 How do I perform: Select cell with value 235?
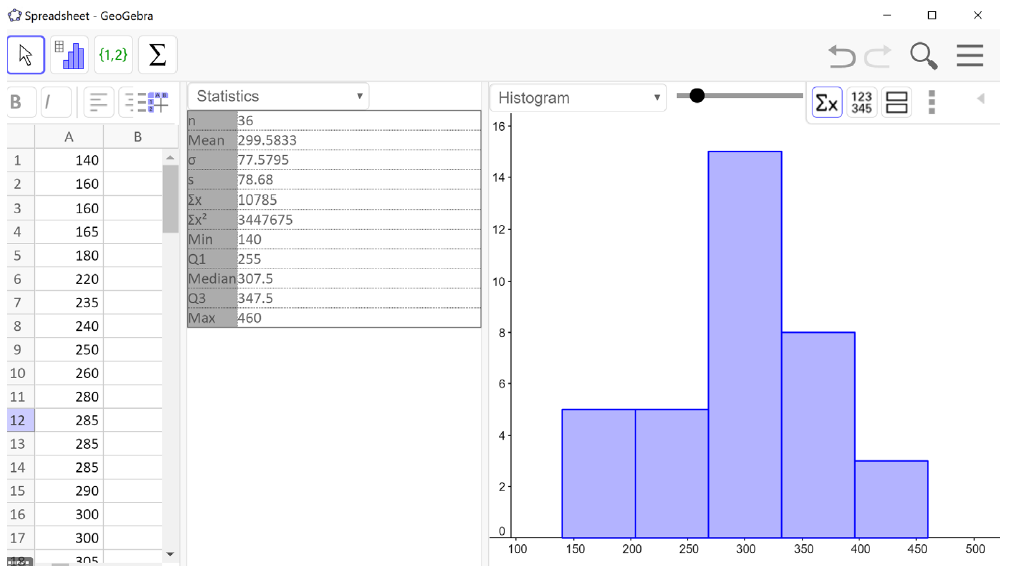click(x=69, y=302)
